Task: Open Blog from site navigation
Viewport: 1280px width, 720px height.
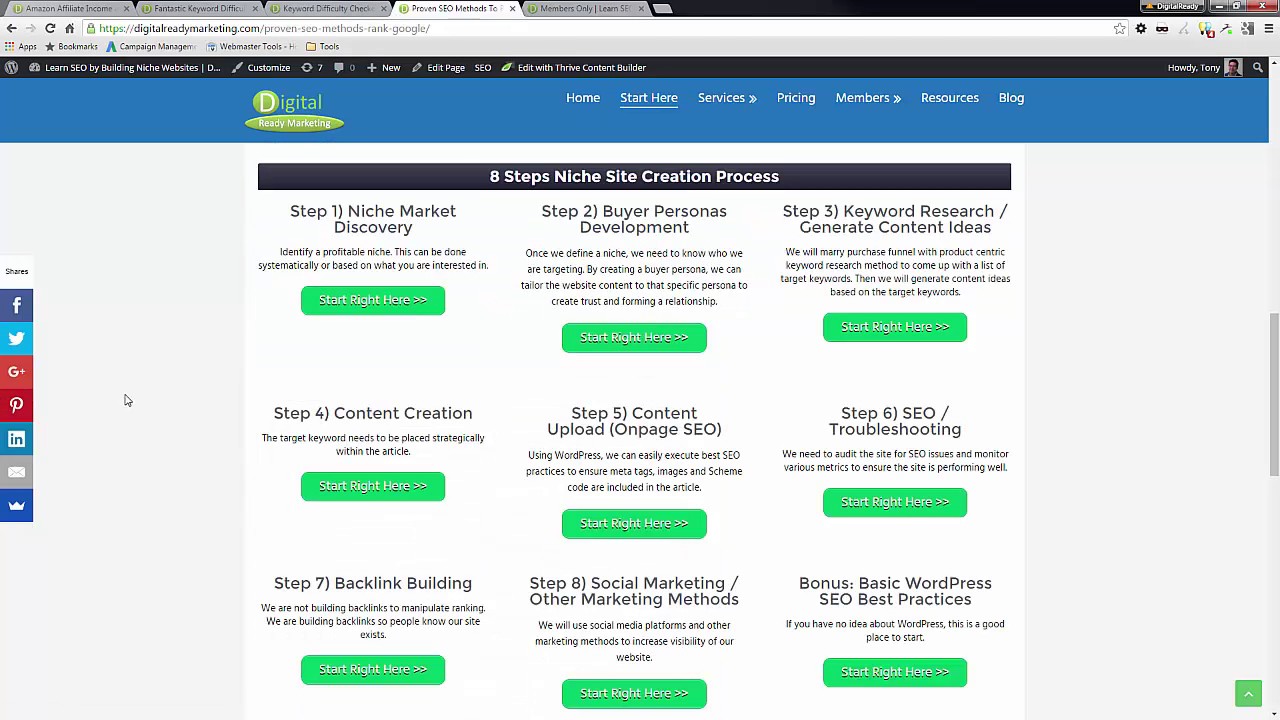Action: [1011, 98]
